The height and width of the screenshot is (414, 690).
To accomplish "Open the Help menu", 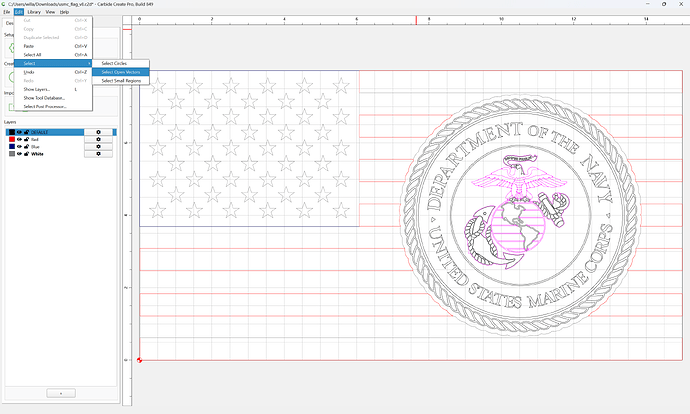I will [x=64, y=12].
